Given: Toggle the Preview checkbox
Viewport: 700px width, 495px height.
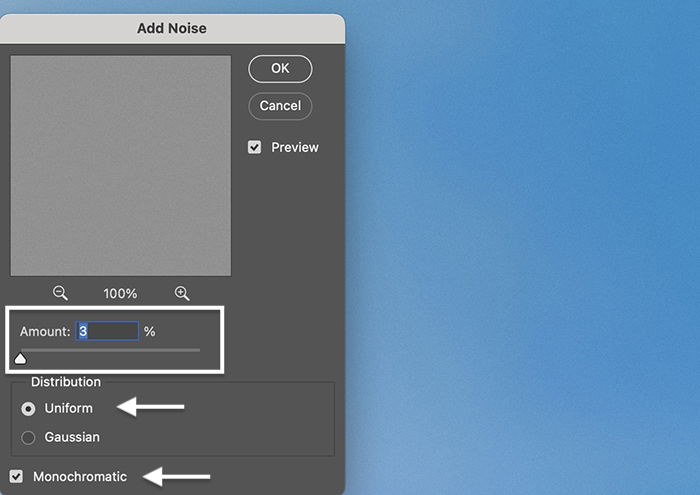Looking at the screenshot, I should (x=254, y=147).
